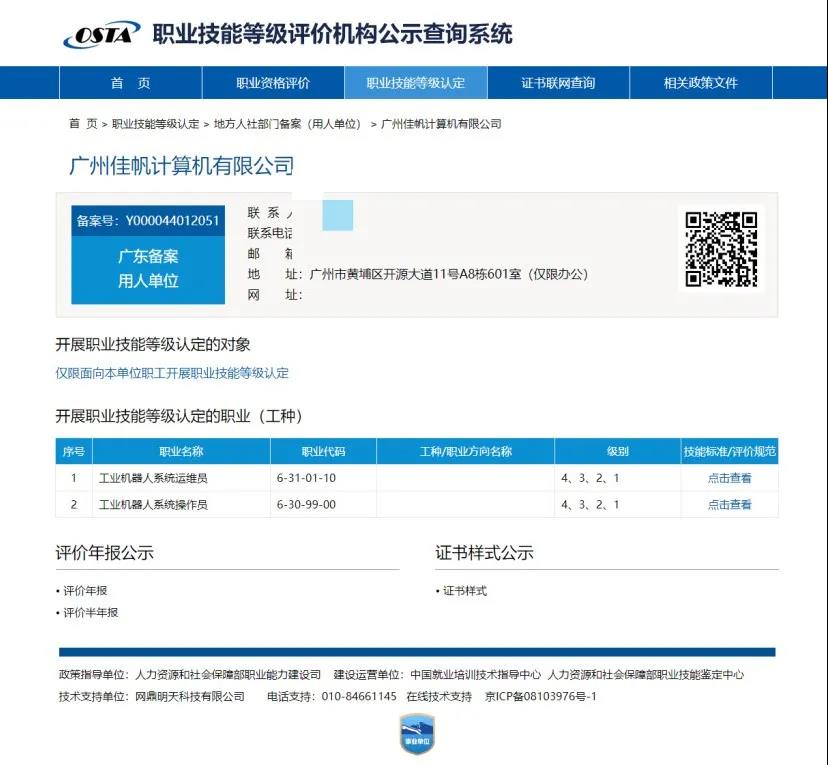Click the 职业名称 column header
The width and height of the screenshot is (828, 765).
click(181, 451)
